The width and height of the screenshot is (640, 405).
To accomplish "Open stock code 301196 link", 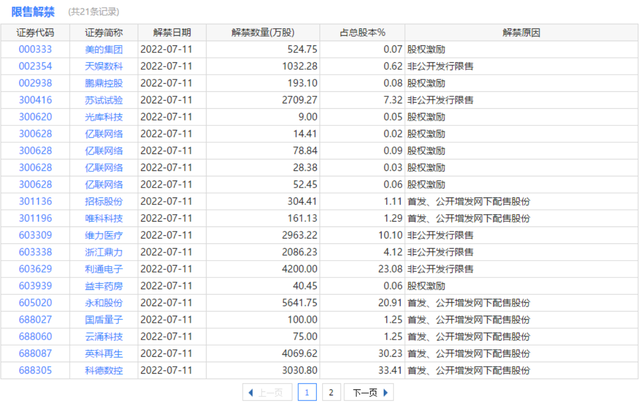I will click(35, 218).
